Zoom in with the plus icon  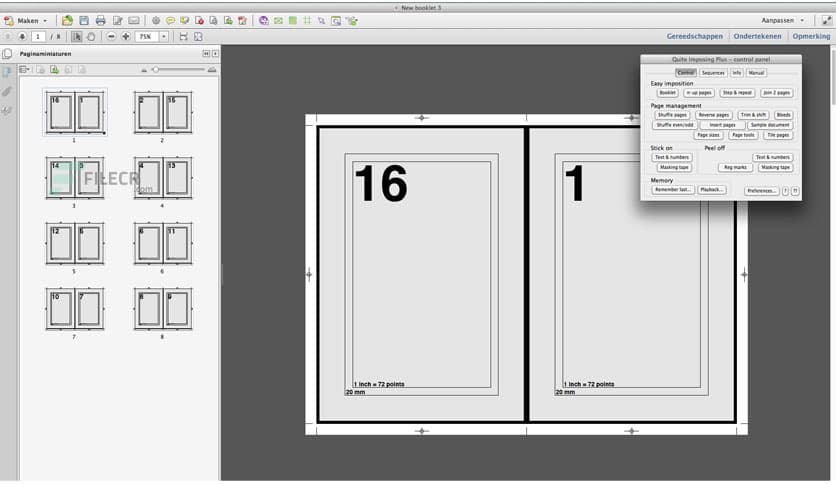[x=126, y=37]
